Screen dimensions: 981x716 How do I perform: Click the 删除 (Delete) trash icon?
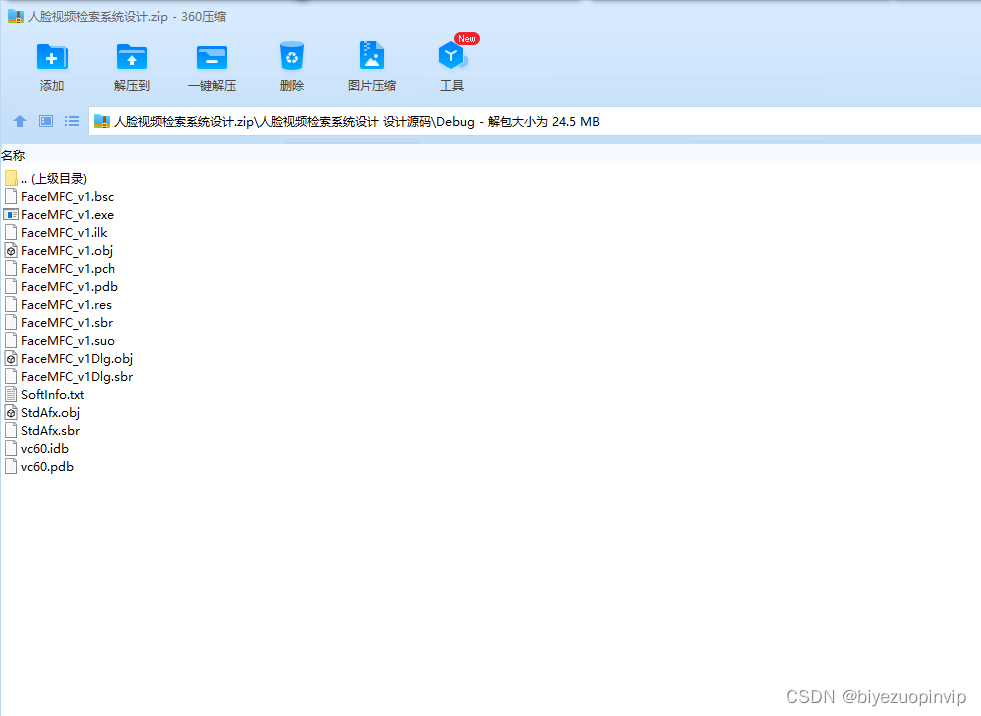click(x=292, y=56)
